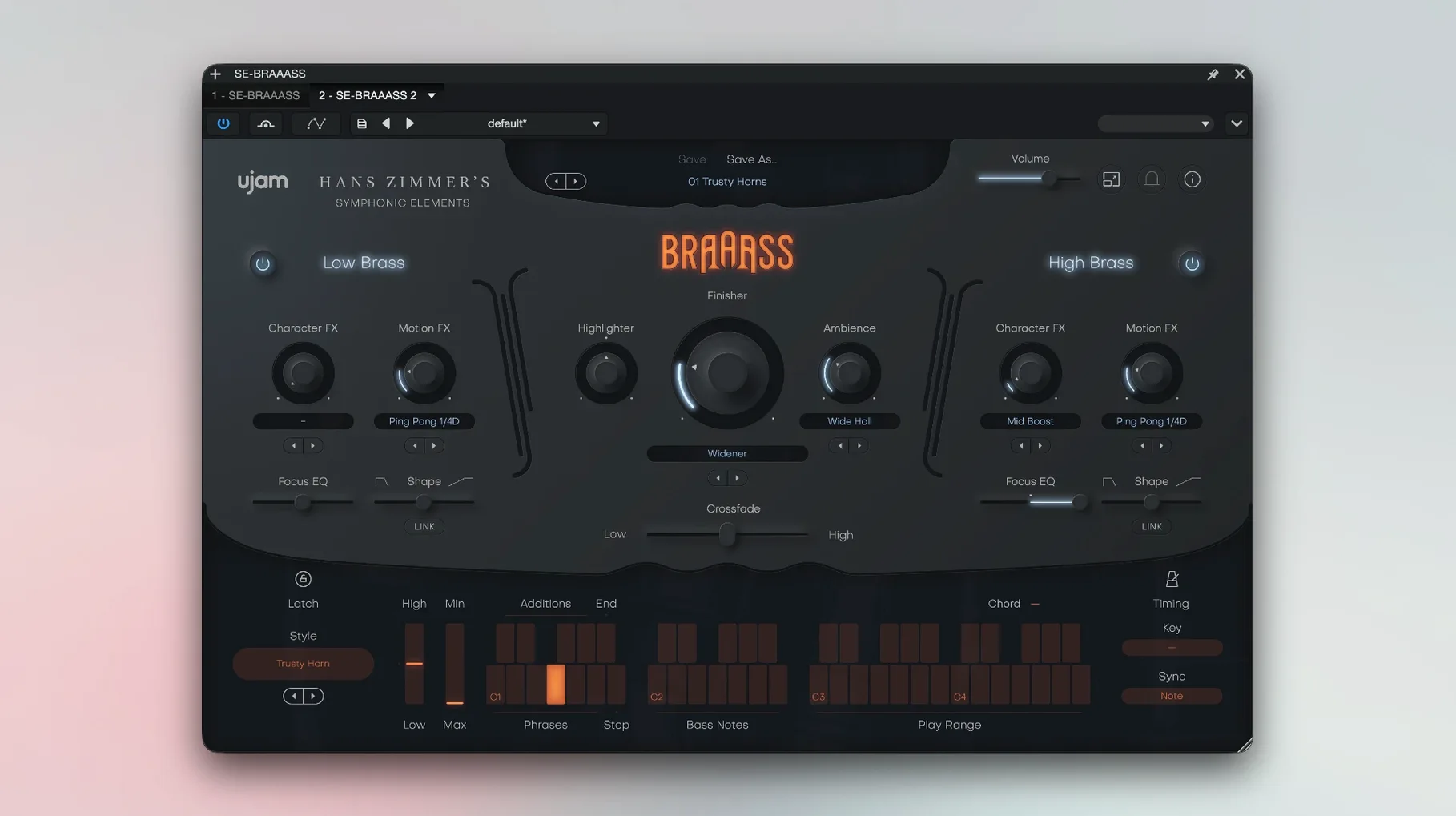Open the notifications bell icon

(1152, 179)
